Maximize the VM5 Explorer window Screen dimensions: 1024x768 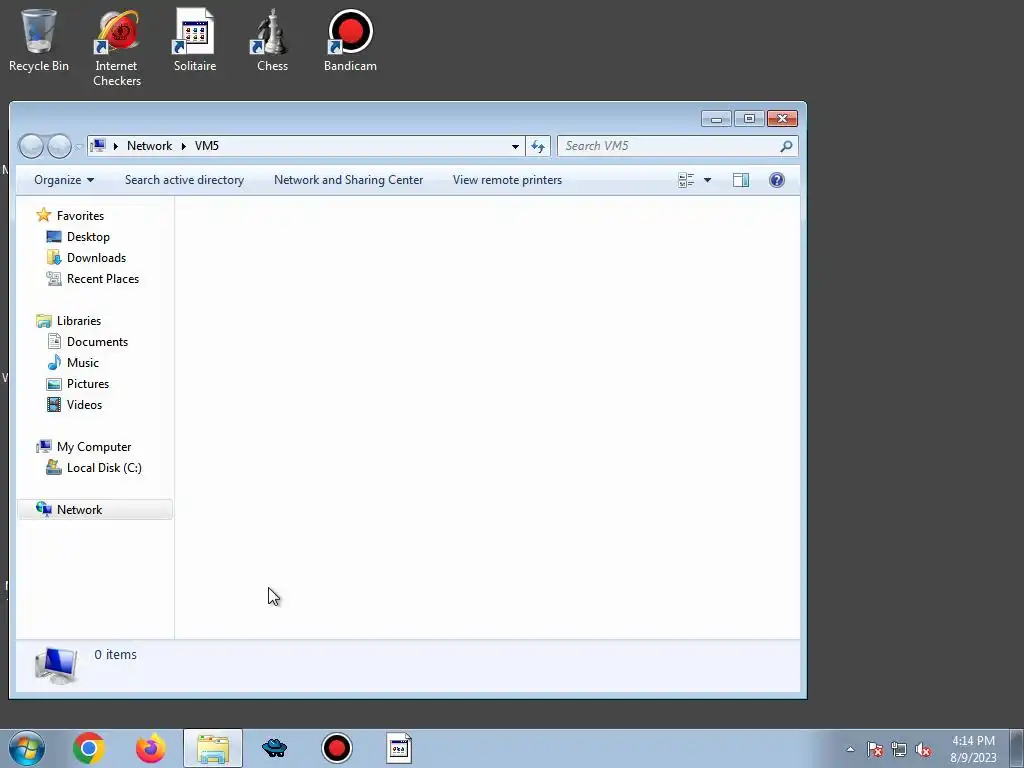click(x=749, y=119)
